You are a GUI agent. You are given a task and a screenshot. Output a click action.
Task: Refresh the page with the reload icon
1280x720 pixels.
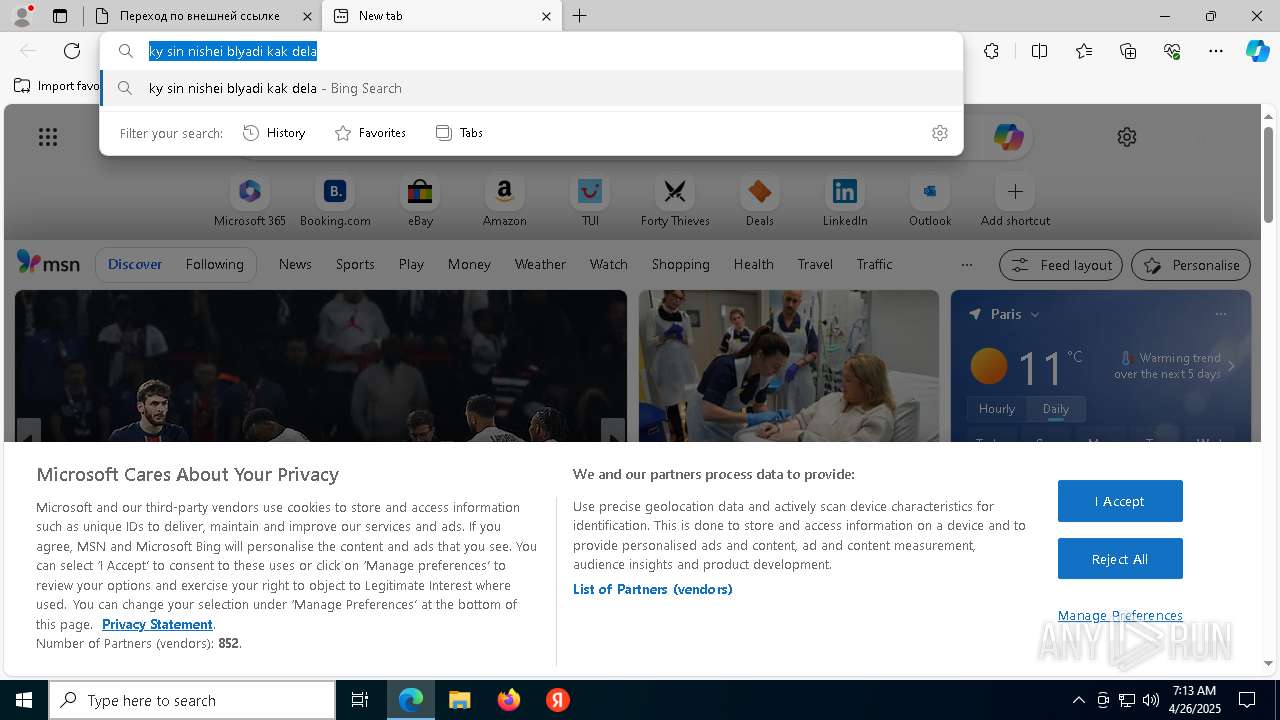(72, 51)
